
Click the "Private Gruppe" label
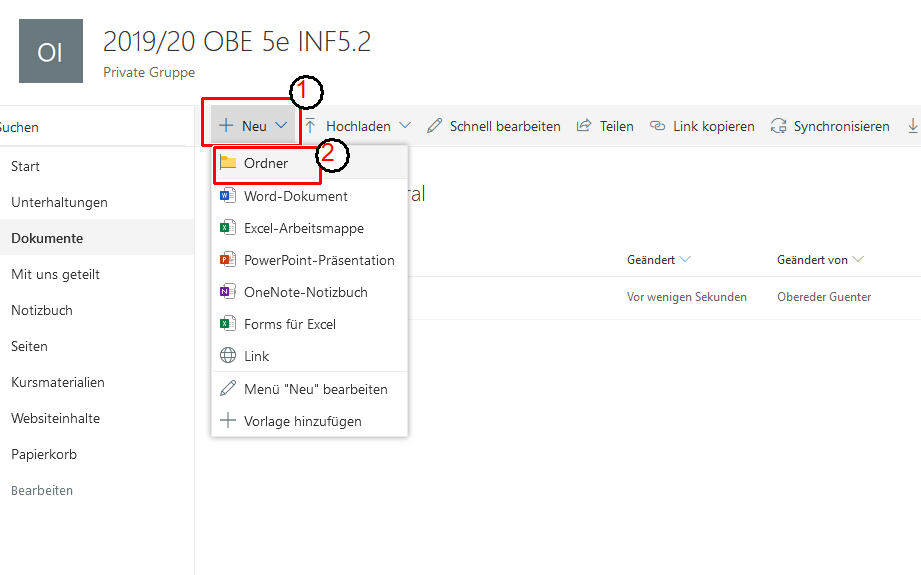pyautogui.click(x=149, y=72)
